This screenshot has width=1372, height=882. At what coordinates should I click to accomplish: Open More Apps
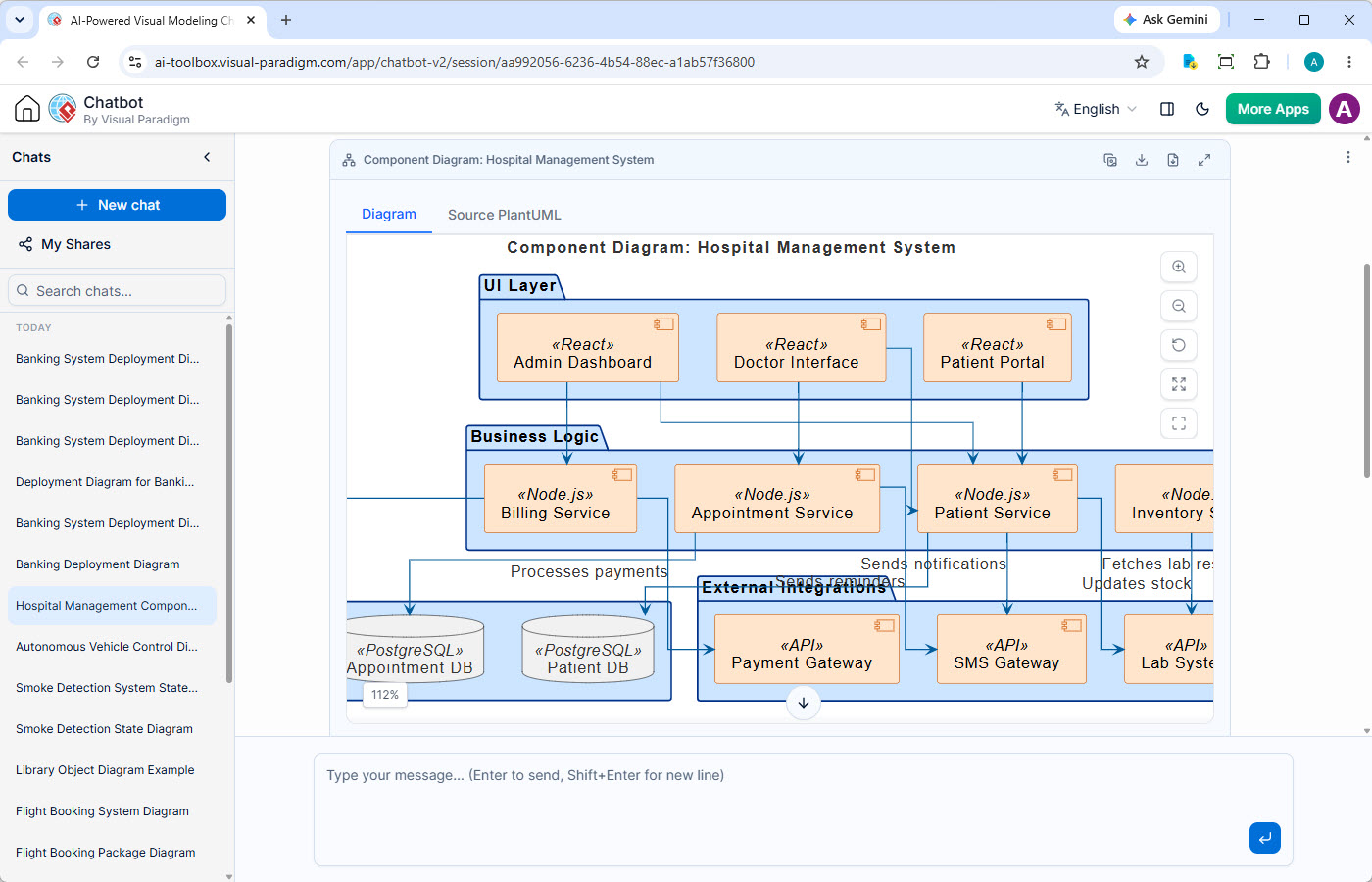pyautogui.click(x=1273, y=109)
